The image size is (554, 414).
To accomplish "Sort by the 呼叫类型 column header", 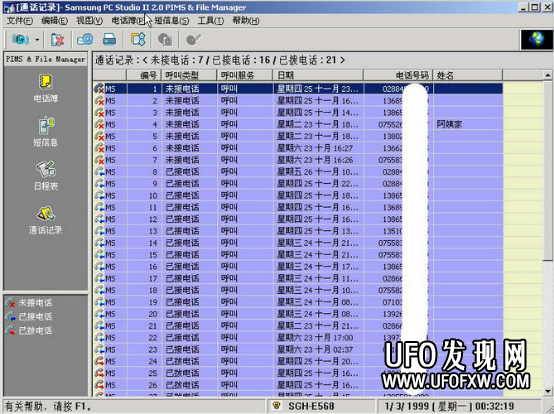I will tap(189, 75).
